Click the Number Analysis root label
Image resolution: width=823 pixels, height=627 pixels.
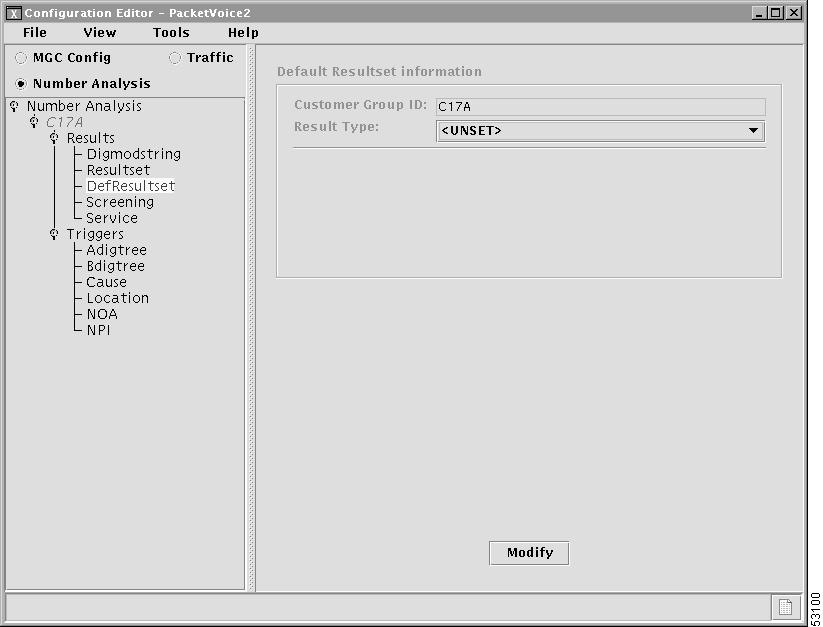point(84,107)
